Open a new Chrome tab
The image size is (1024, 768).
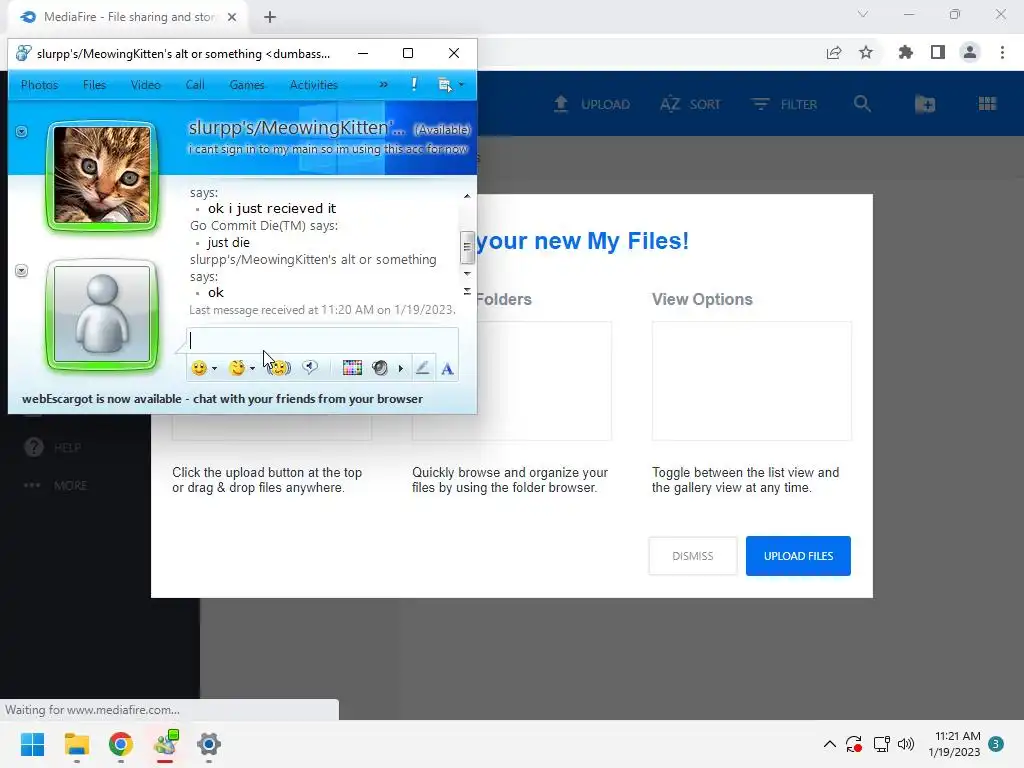[270, 17]
